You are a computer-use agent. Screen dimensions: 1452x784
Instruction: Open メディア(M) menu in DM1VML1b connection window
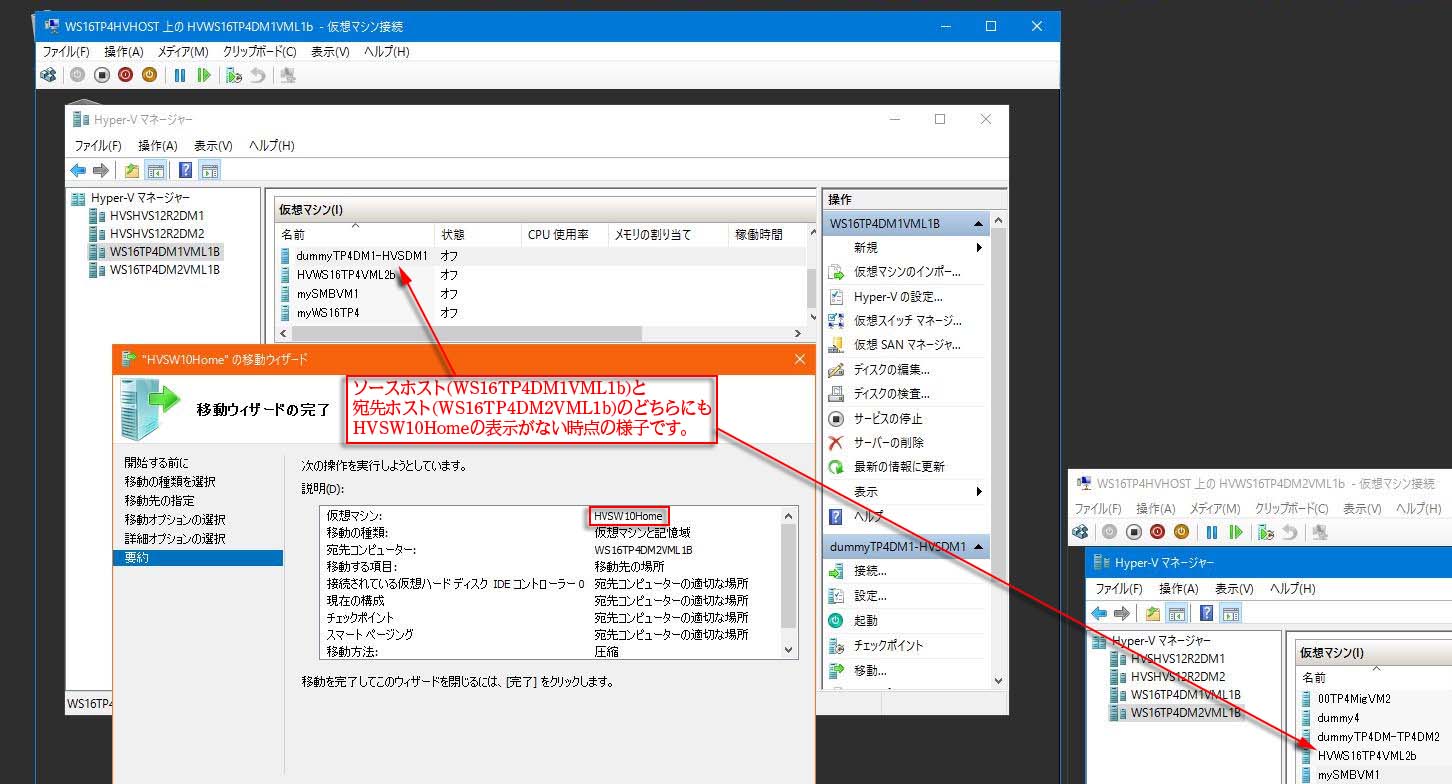point(183,51)
